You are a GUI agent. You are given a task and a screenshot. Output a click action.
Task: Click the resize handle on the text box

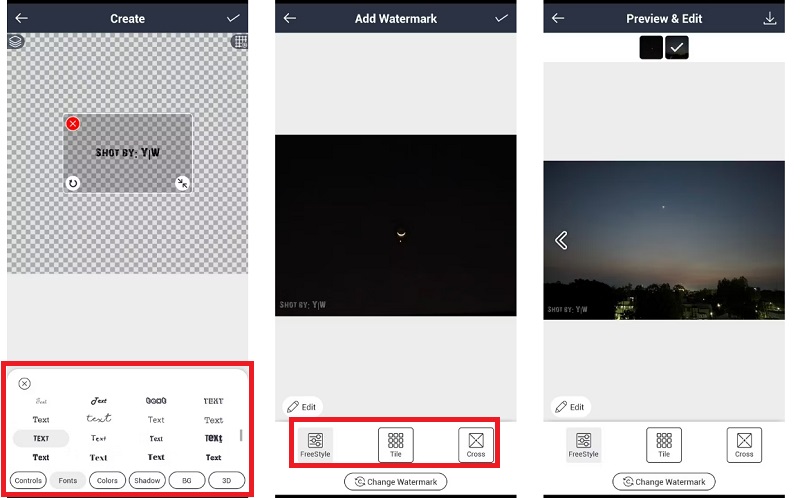(x=182, y=183)
